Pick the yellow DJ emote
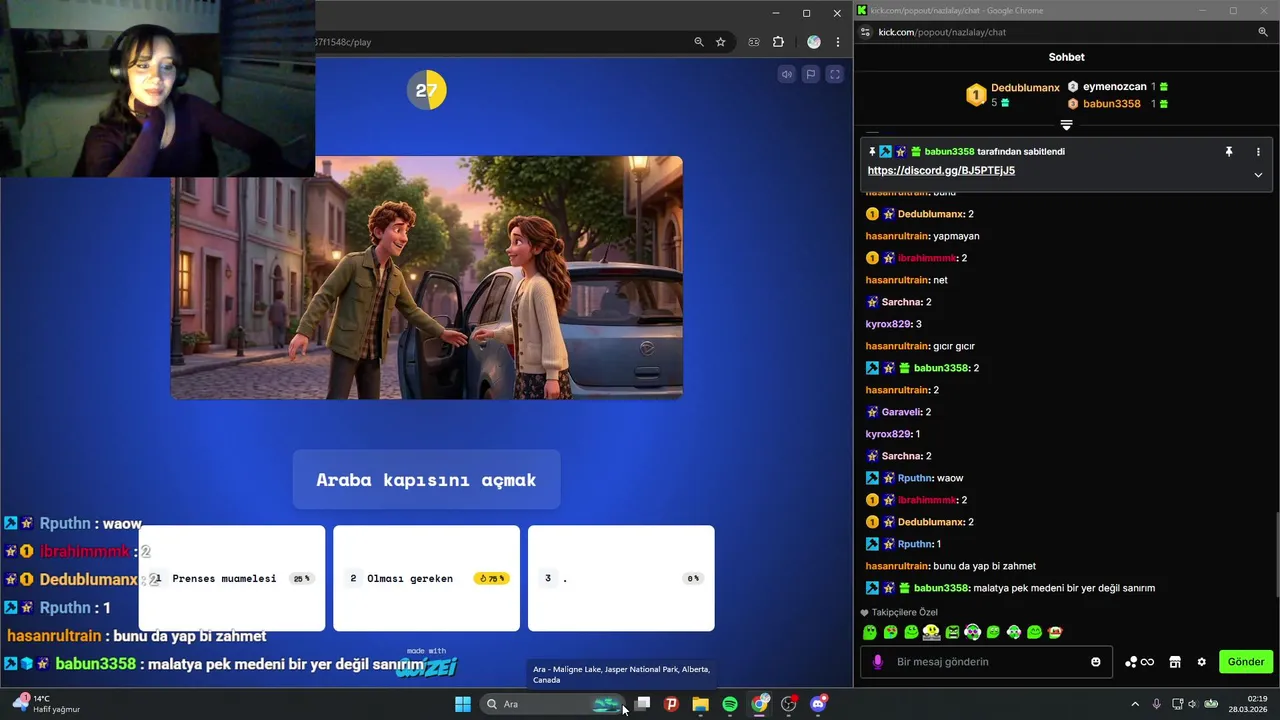1280x720 pixels. 931,632
